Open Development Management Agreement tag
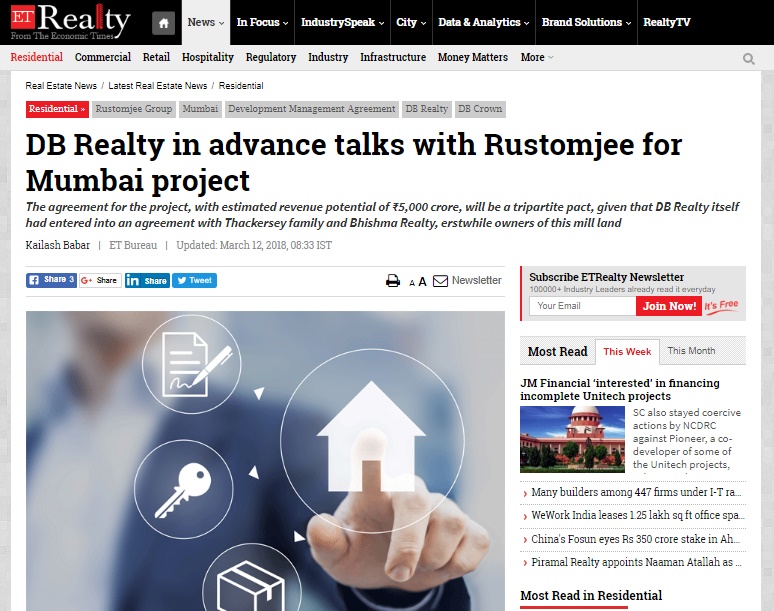774x611 pixels. click(x=311, y=109)
